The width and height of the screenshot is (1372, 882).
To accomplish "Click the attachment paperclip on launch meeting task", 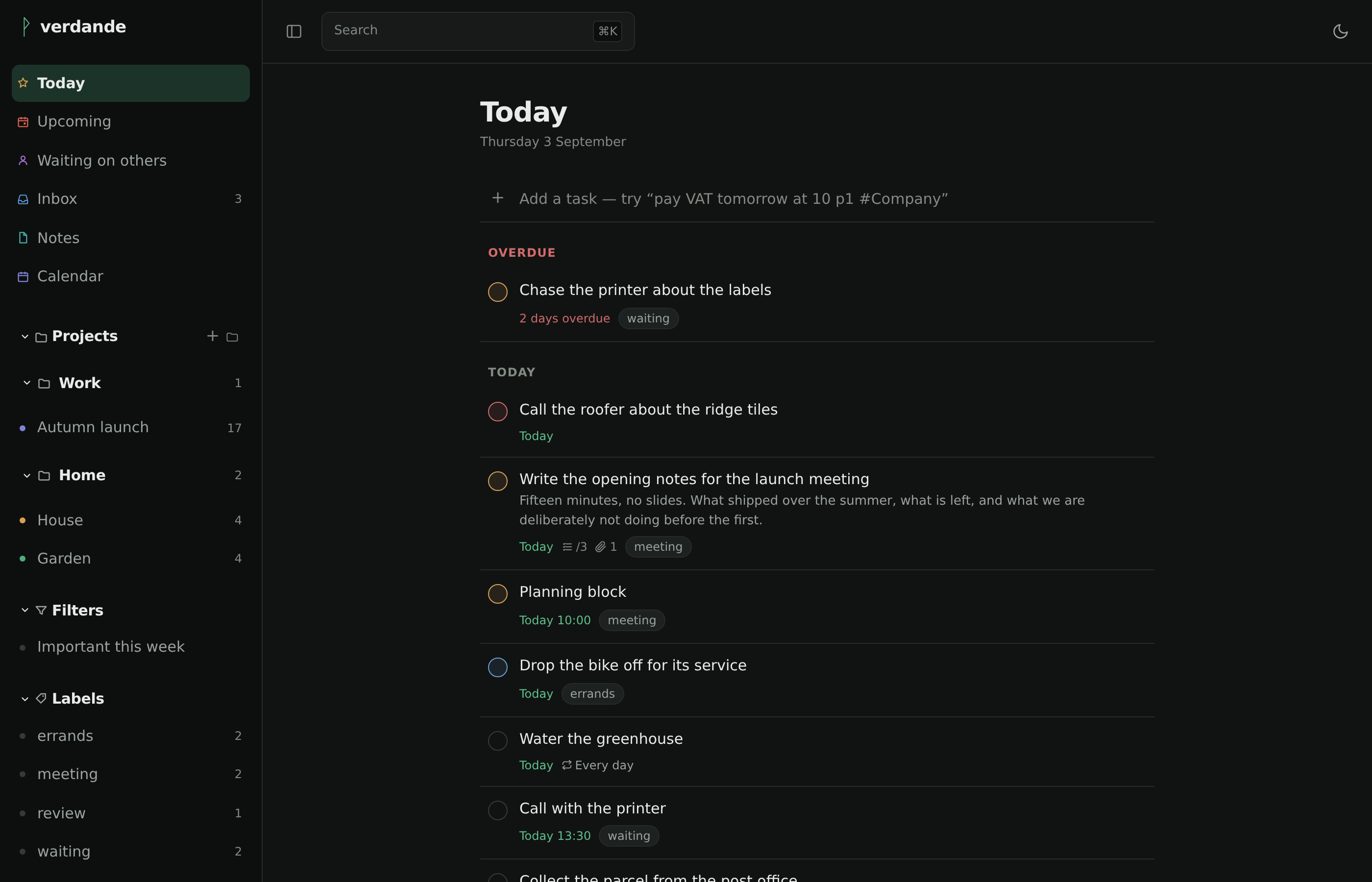I will tap(600, 547).
